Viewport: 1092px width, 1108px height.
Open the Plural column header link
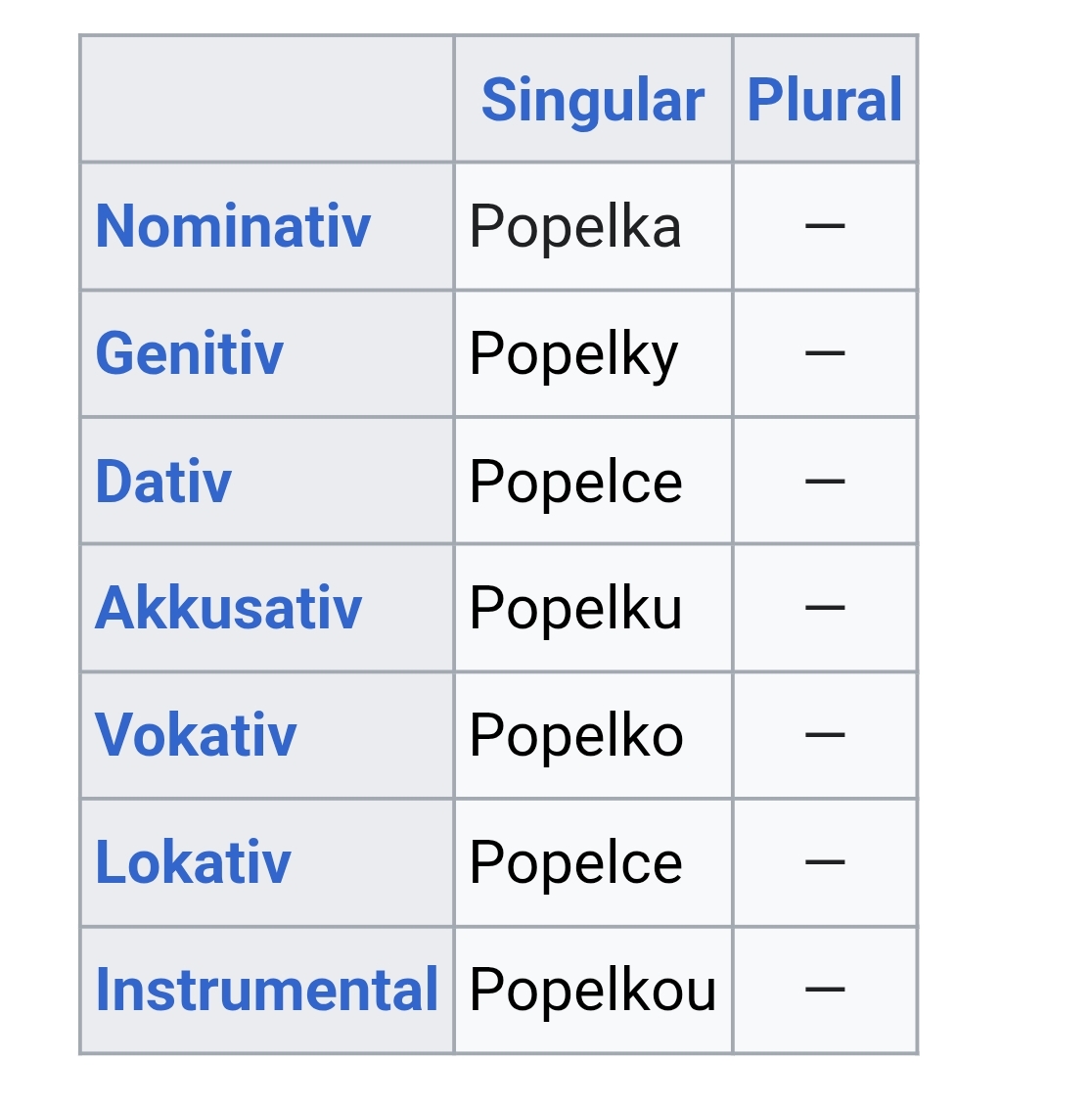(824, 100)
